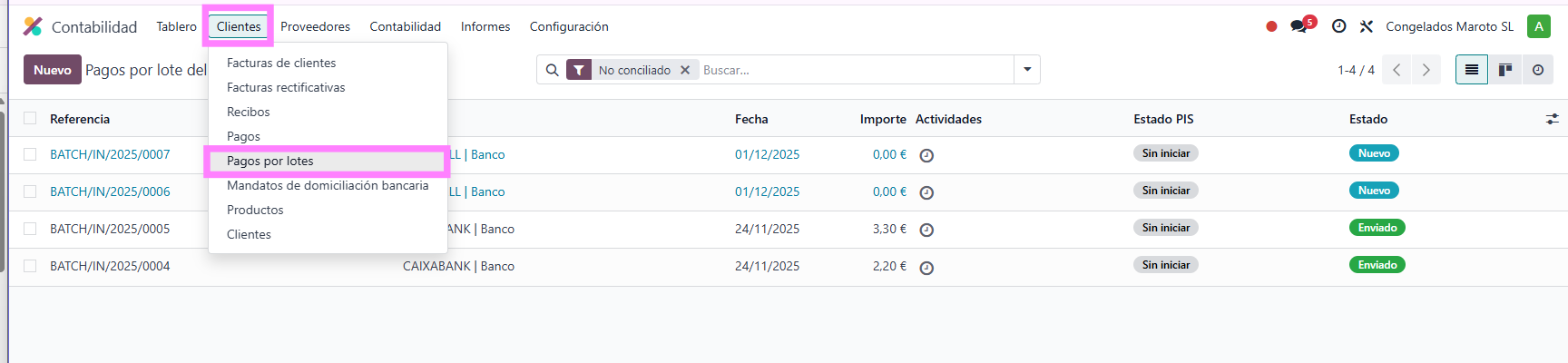Image resolution: width=1568 pixels, height=363 pixels.
Task: Switch to kanban view
Action: (1504, 70)
